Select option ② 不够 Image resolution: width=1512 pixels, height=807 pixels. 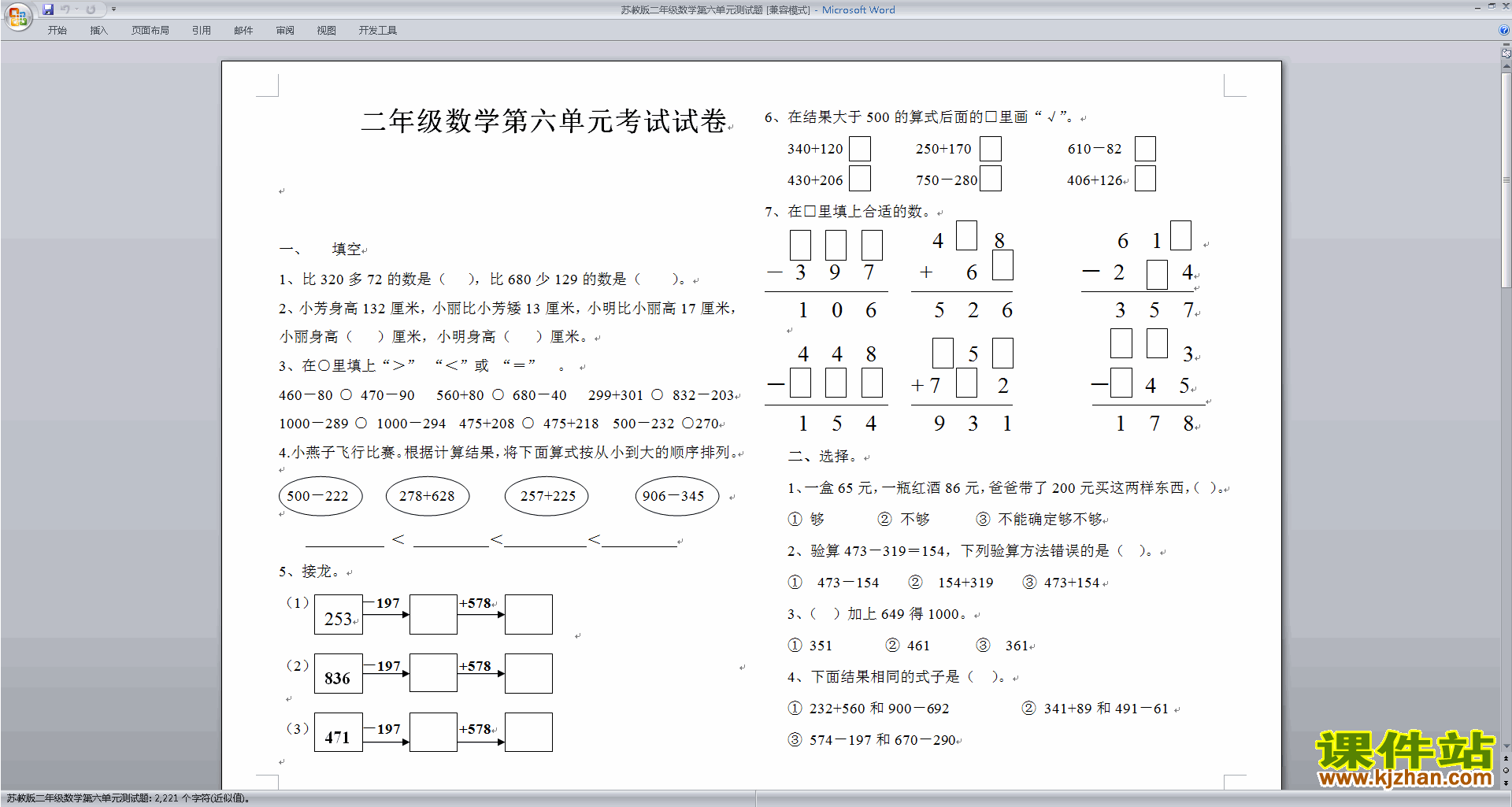click(x=904, y=520)
